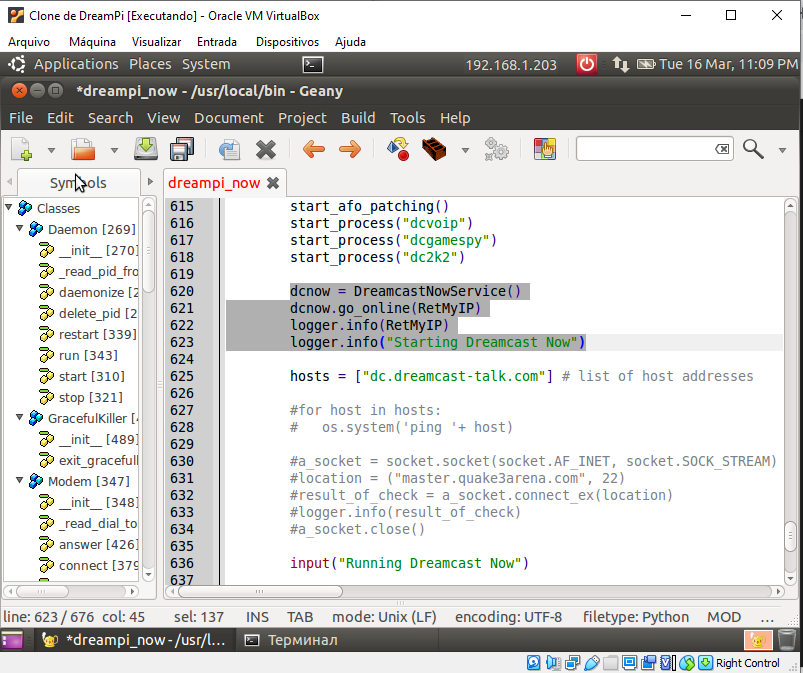Open the System menu in top panel
The width and height of the screenshot is (803, 673).
[x=206, y=64]
